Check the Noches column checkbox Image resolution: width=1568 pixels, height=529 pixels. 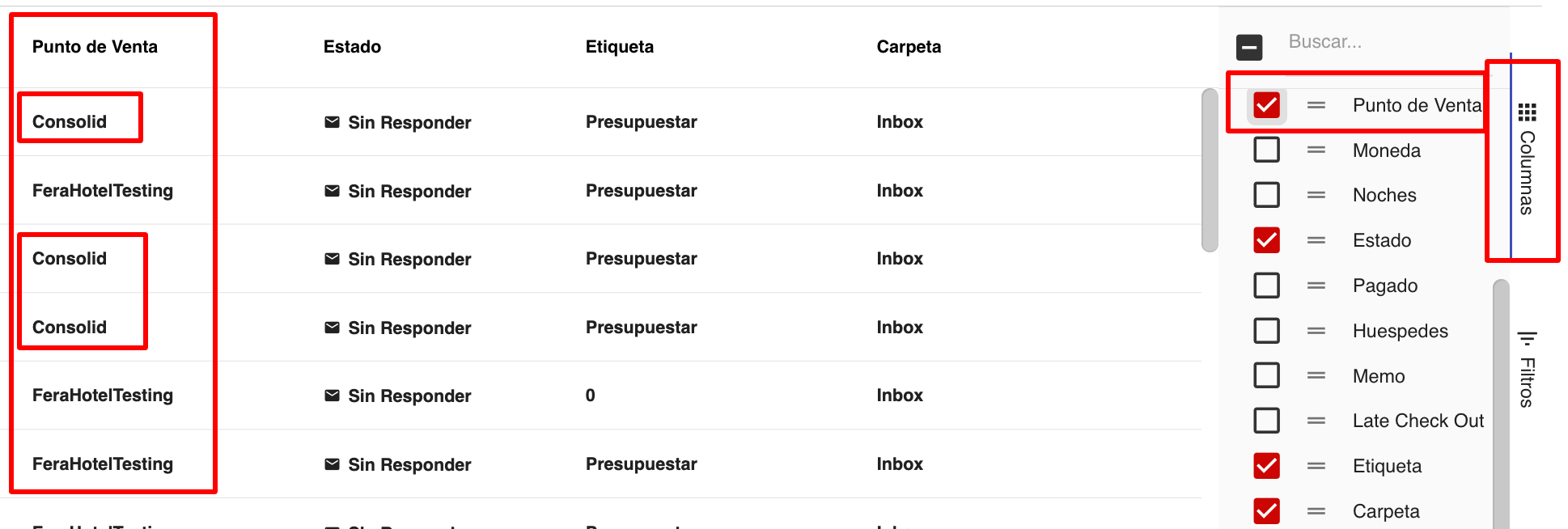coord(1266,195)
